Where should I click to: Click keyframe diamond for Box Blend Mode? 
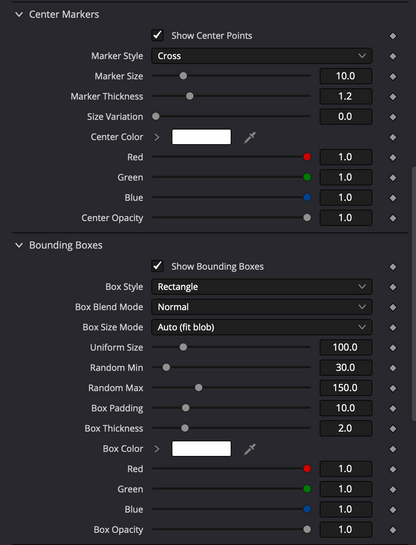point(393,307)
